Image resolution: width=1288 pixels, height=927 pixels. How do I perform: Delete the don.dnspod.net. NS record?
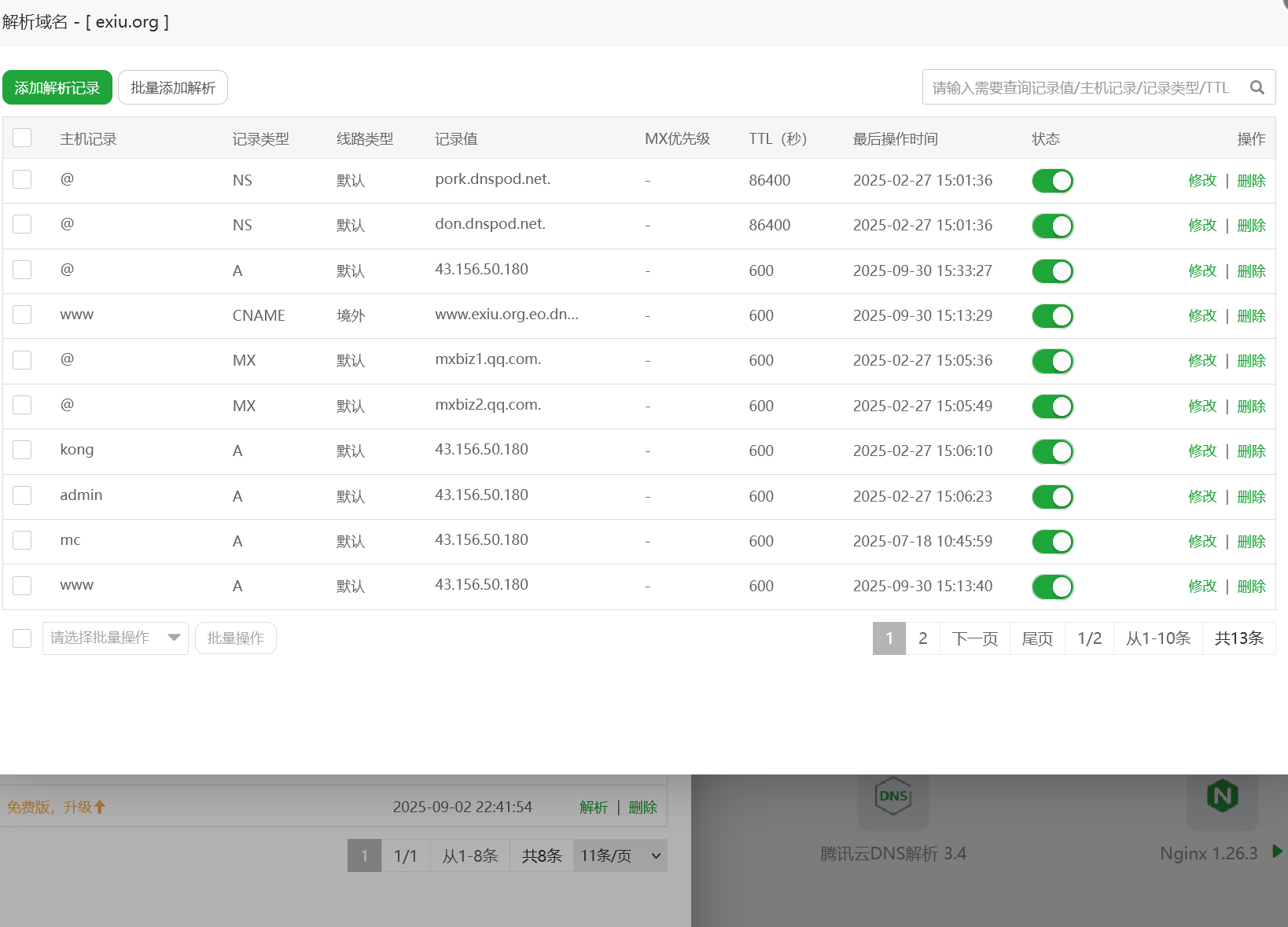(1251, 226)
